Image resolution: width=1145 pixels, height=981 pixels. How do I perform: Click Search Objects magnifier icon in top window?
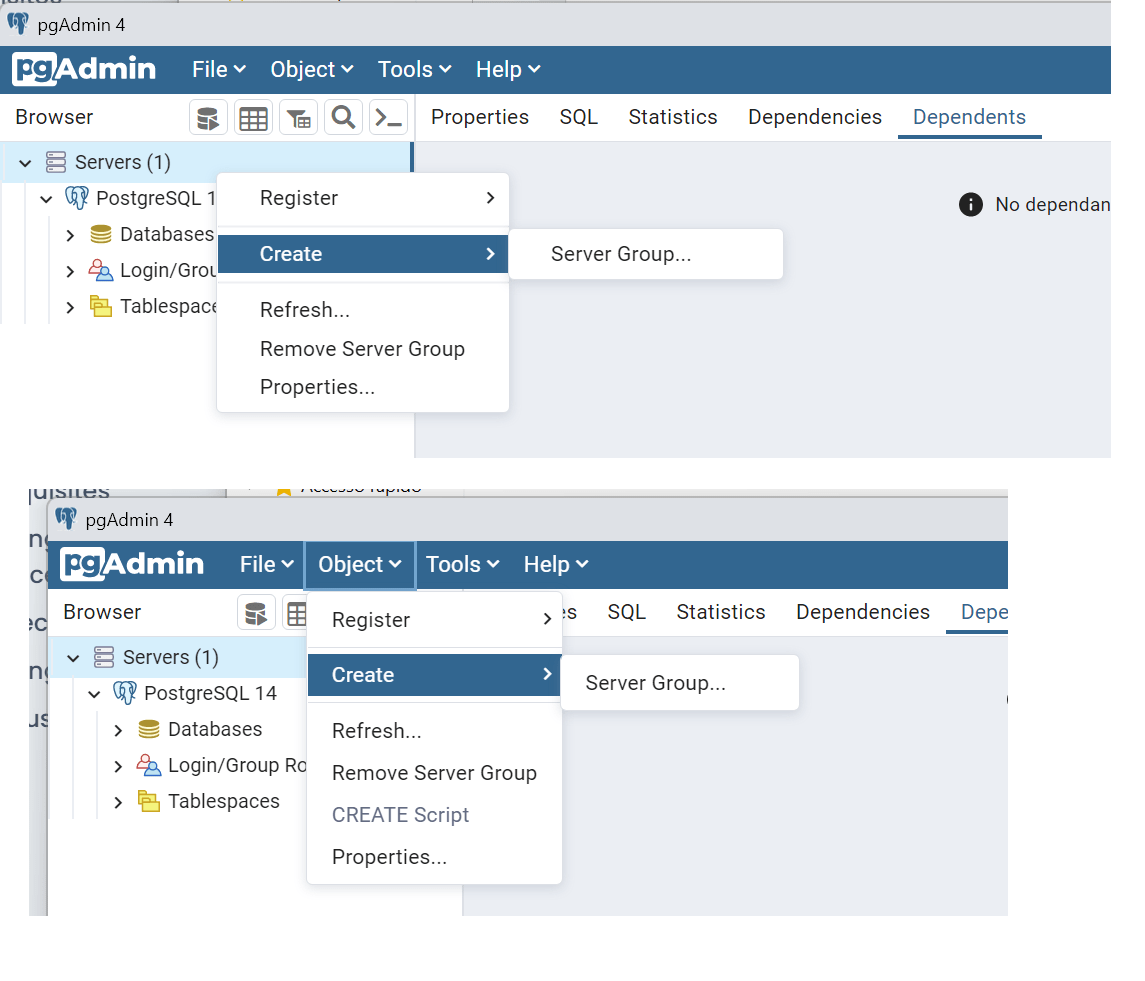pyautogui.click(x=343, y=118)
